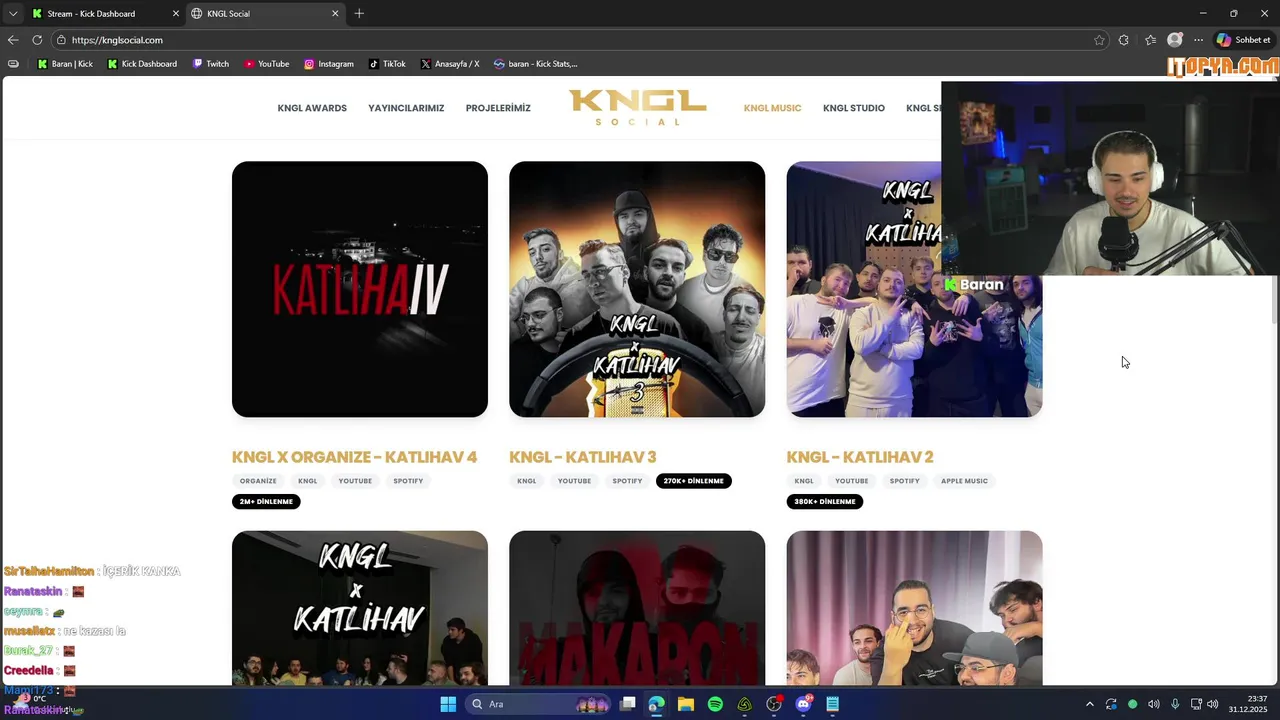Image resolution: width=1280 pixels, height=720 pixels.
Task: Add page to favorites star icon
Action: coord(1099,40)
